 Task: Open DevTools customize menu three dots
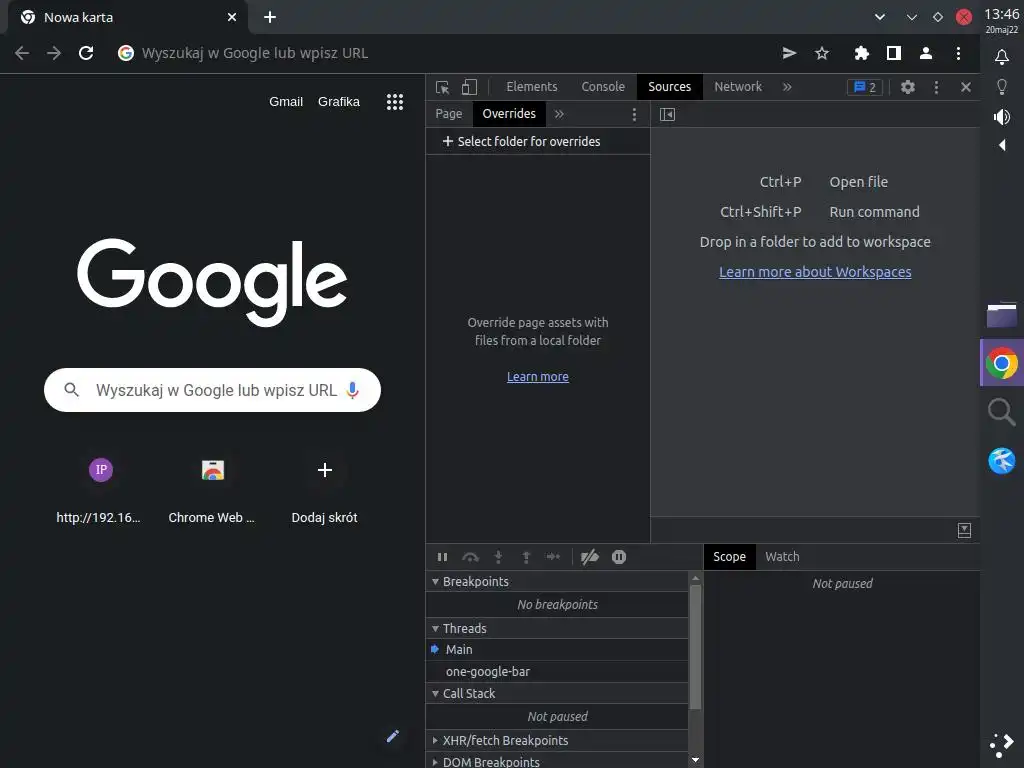click(936, 87)
